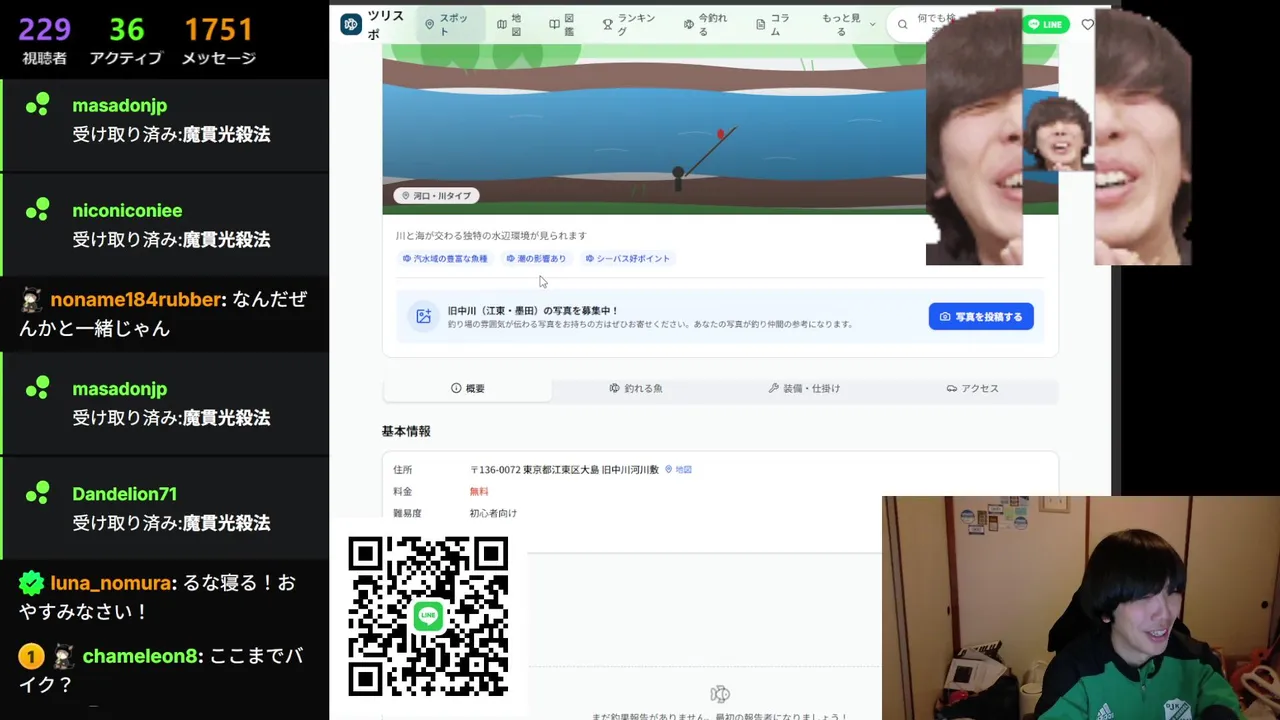The width and height of the screenshot is (1280, 720).
Task: Click chat username chameleon8
Action: pyautogui.click(x=141, y=656)
